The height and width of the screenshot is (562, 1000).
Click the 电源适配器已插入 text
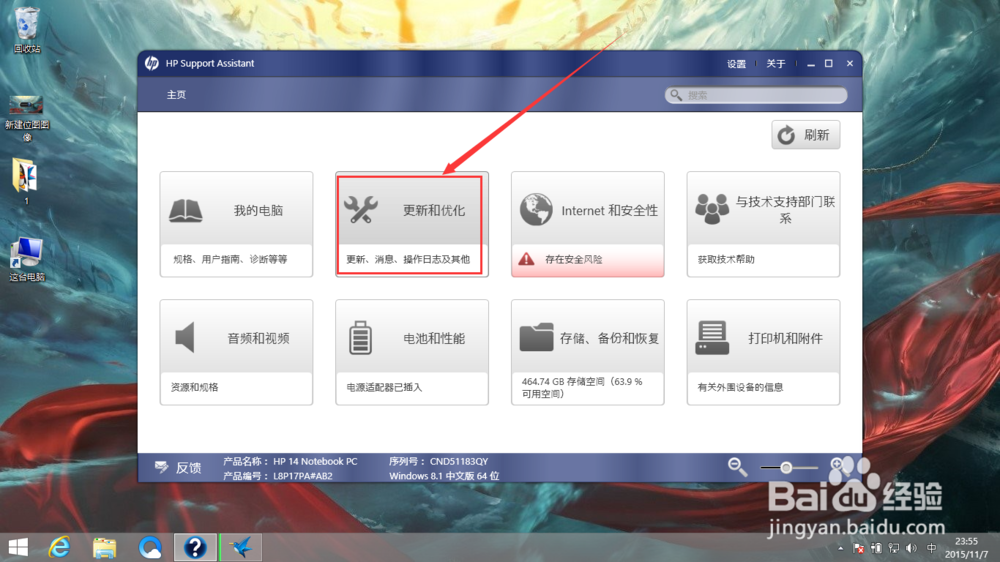(x=384, y=387)
